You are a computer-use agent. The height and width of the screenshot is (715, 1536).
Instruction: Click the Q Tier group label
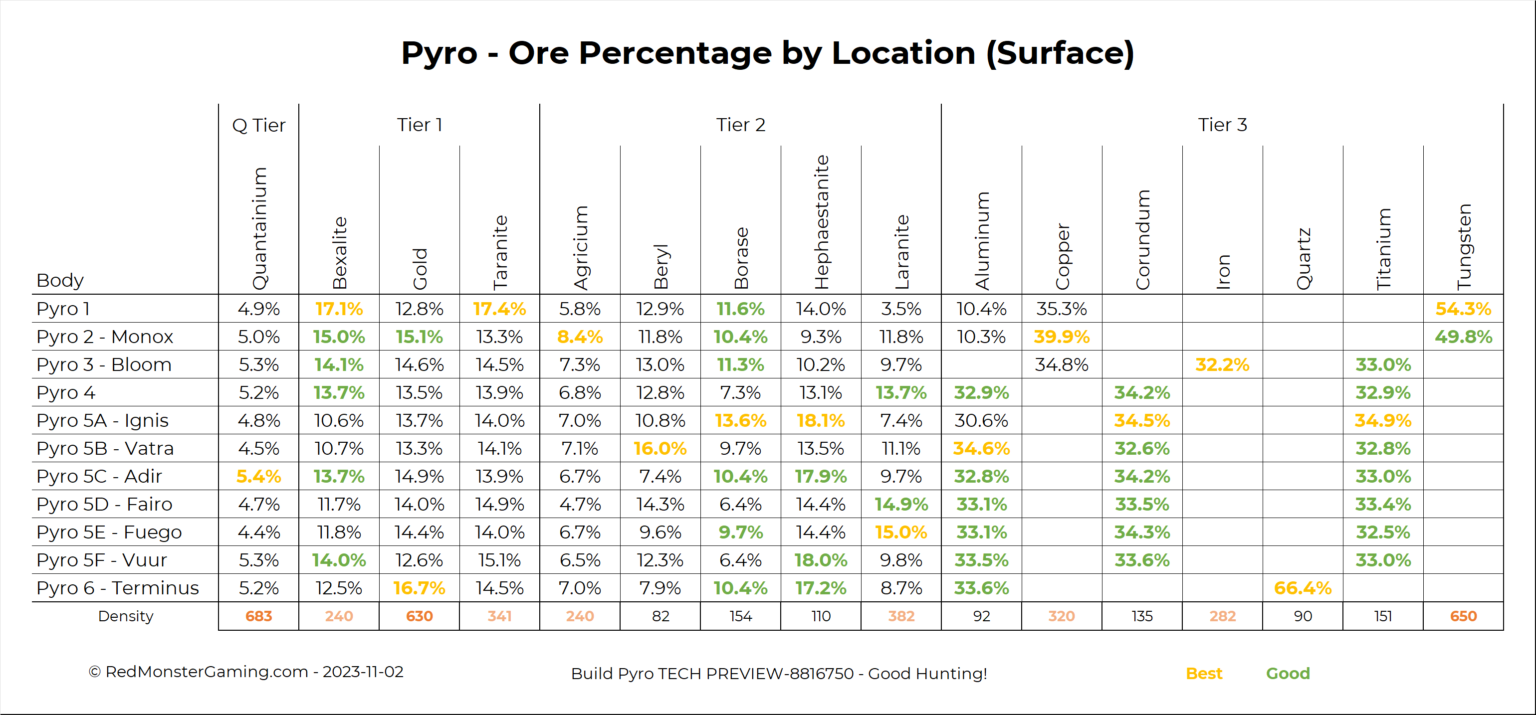257,124
